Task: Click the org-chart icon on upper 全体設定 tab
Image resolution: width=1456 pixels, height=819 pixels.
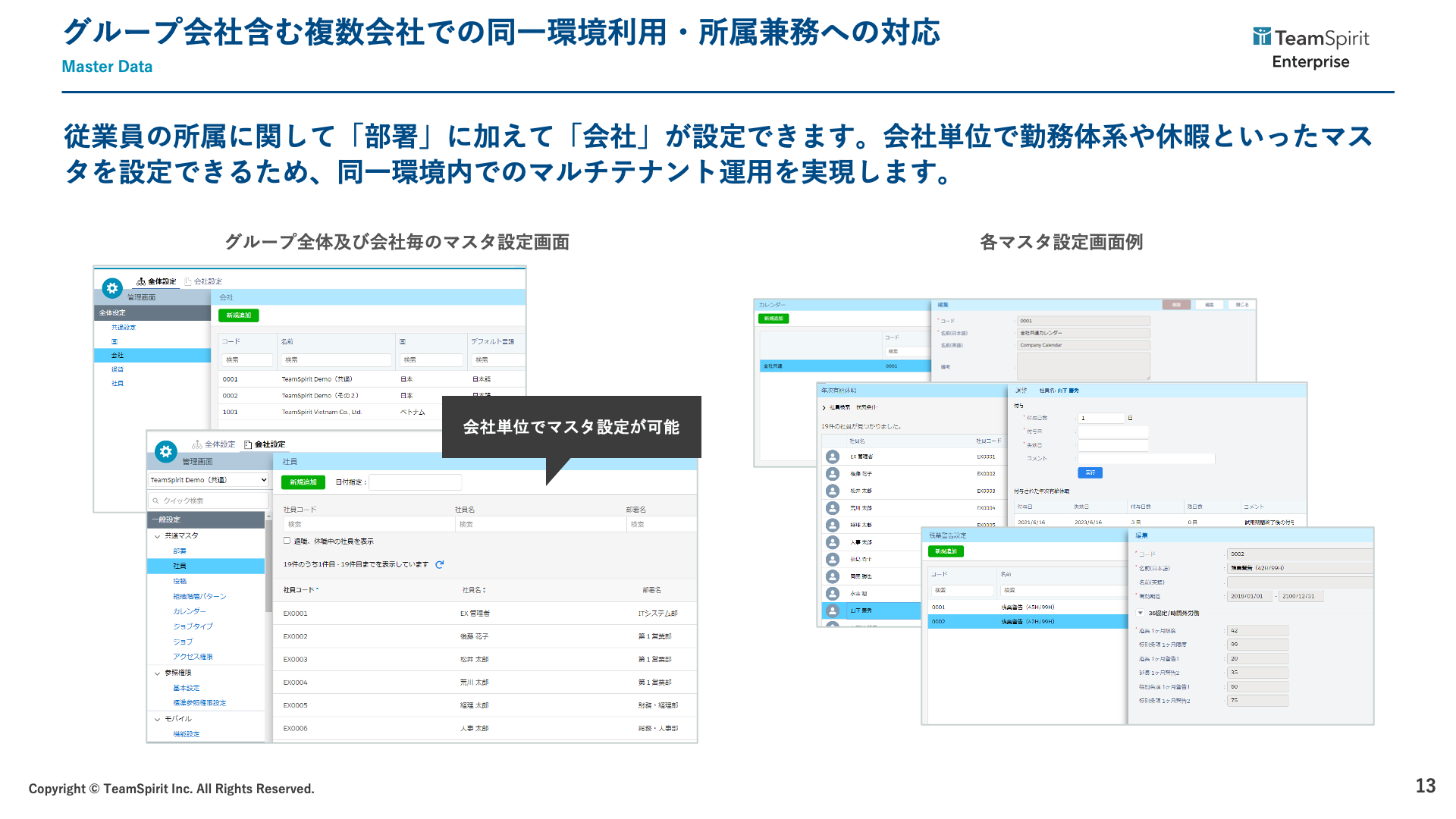Action: (141, 281)
